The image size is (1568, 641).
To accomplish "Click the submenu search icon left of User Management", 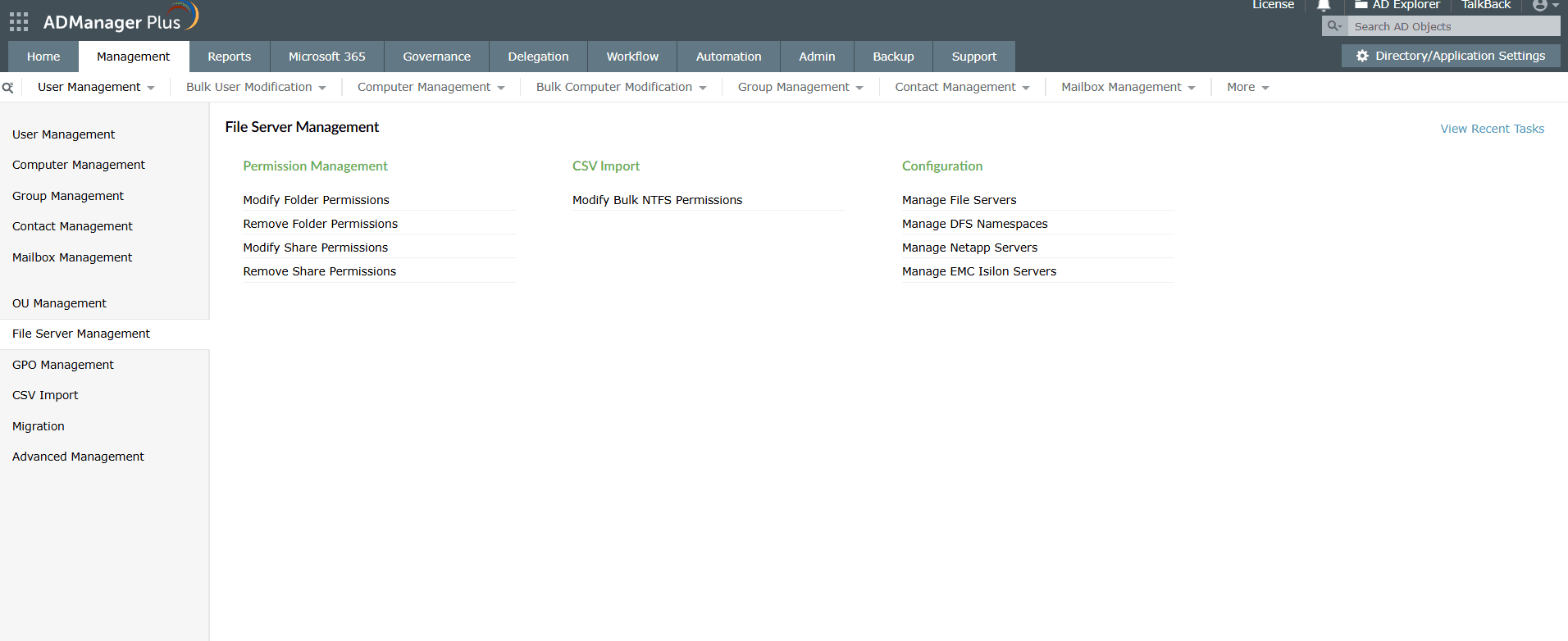I will [8, 88].
